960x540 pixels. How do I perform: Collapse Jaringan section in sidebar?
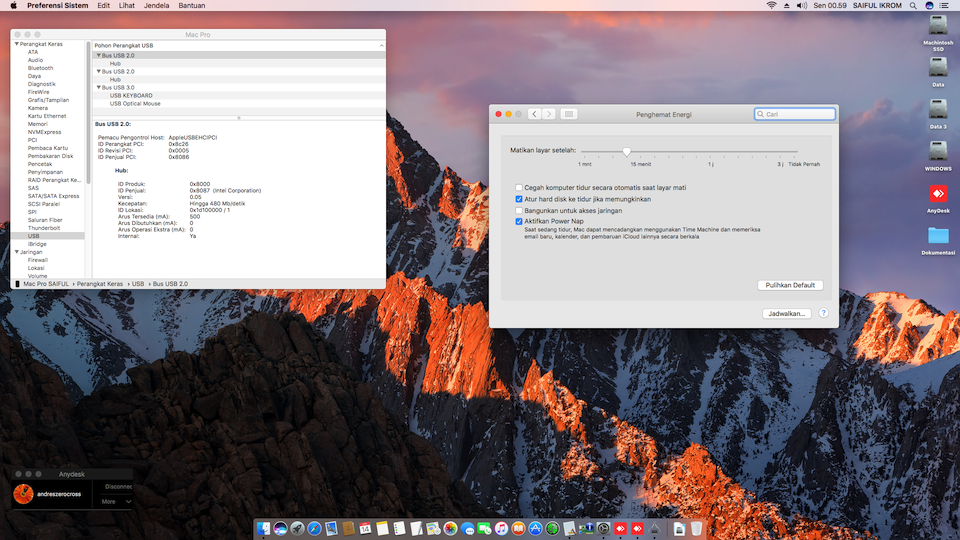tap(17, 252)
